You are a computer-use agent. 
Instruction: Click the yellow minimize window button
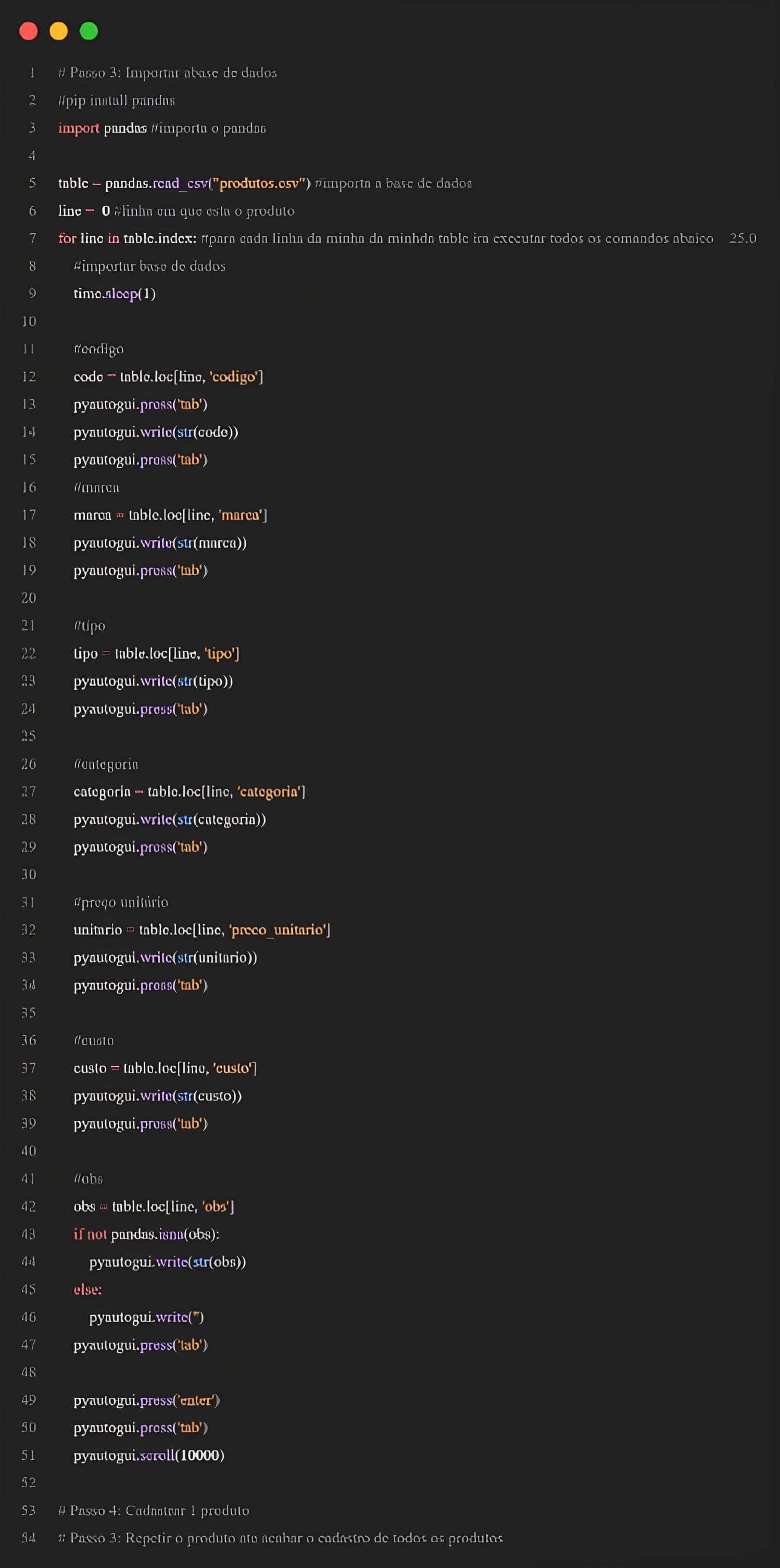[58, 31]
